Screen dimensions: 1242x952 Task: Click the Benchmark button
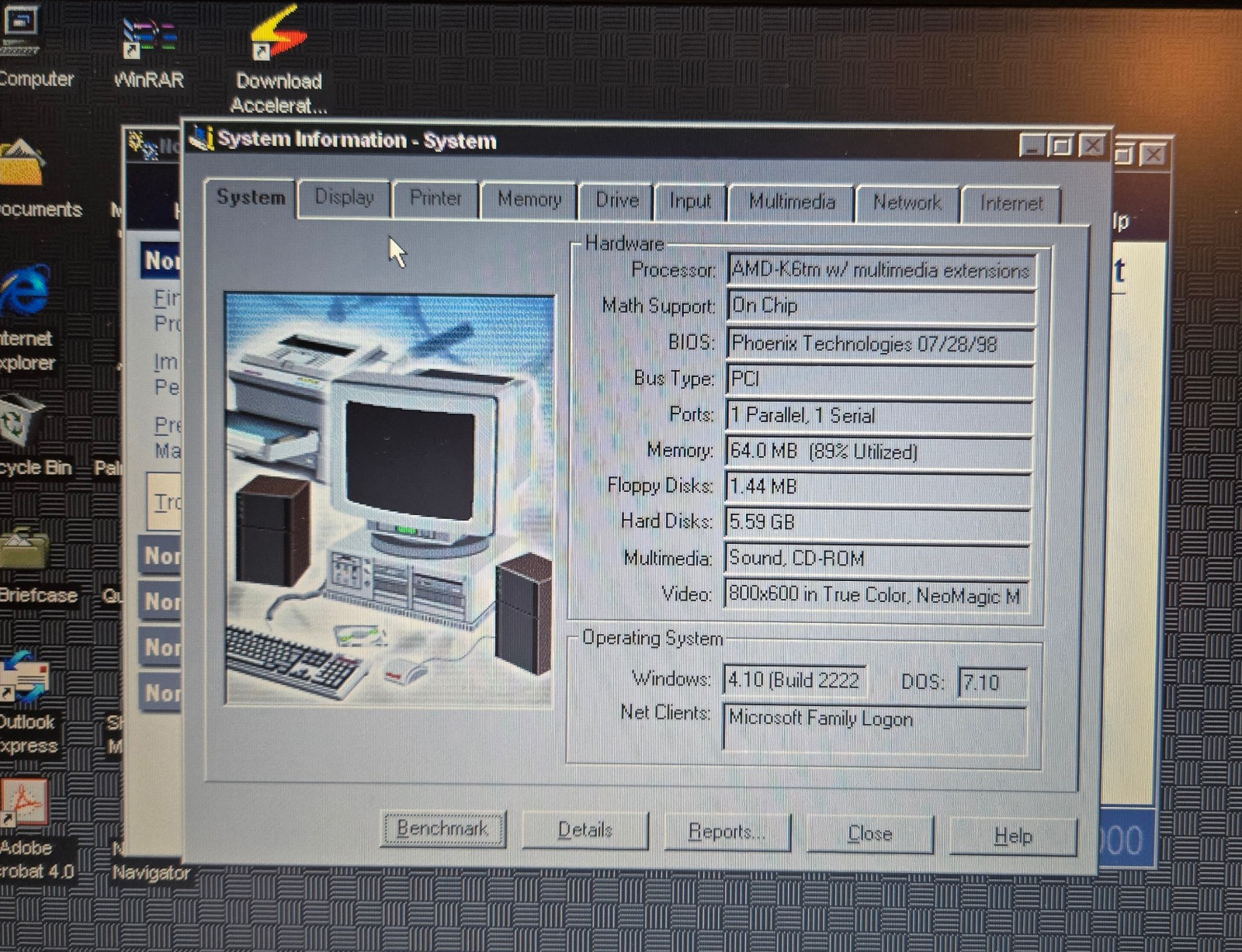[442, 829]
